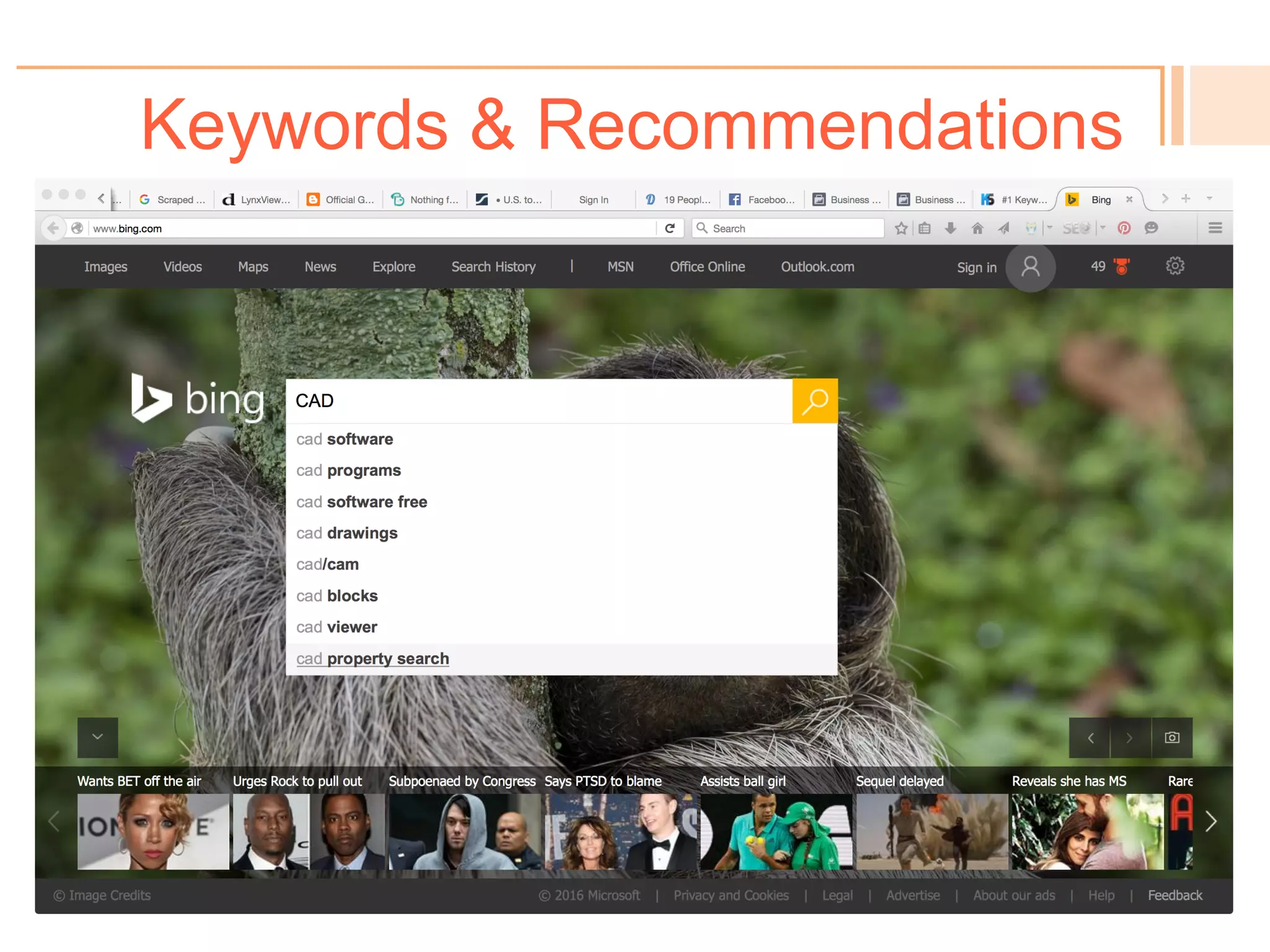Screen dimensions: 1270x952
Task: Open Explore in Bing navigation
Action: click(x=394, y=267)
